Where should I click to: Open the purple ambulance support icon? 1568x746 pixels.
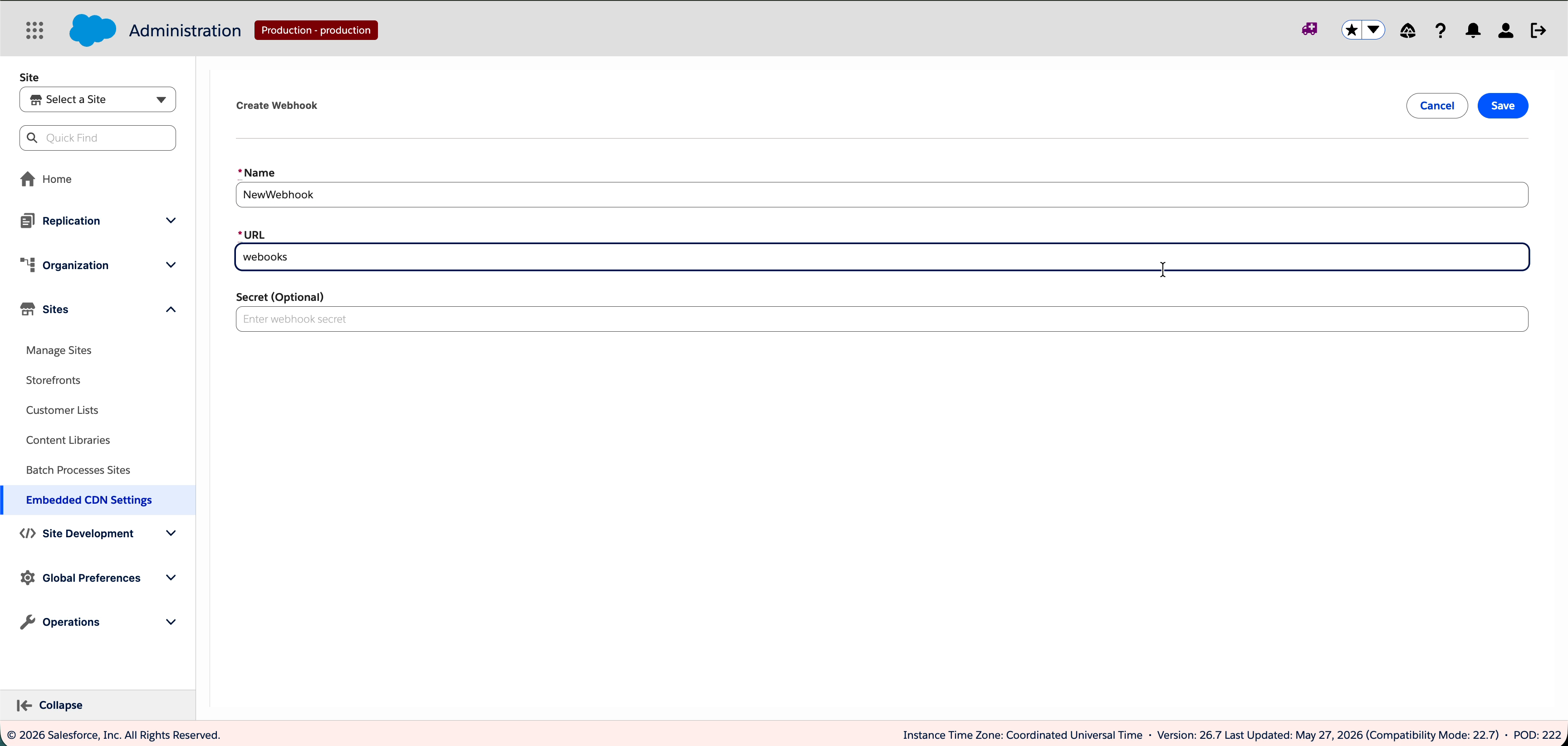coord(1310,29)
